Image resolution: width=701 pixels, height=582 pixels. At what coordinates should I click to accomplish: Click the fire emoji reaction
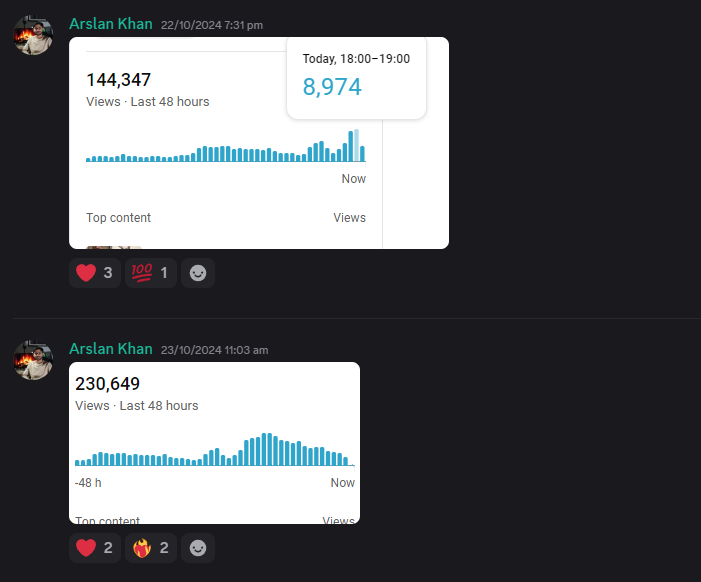151,548
